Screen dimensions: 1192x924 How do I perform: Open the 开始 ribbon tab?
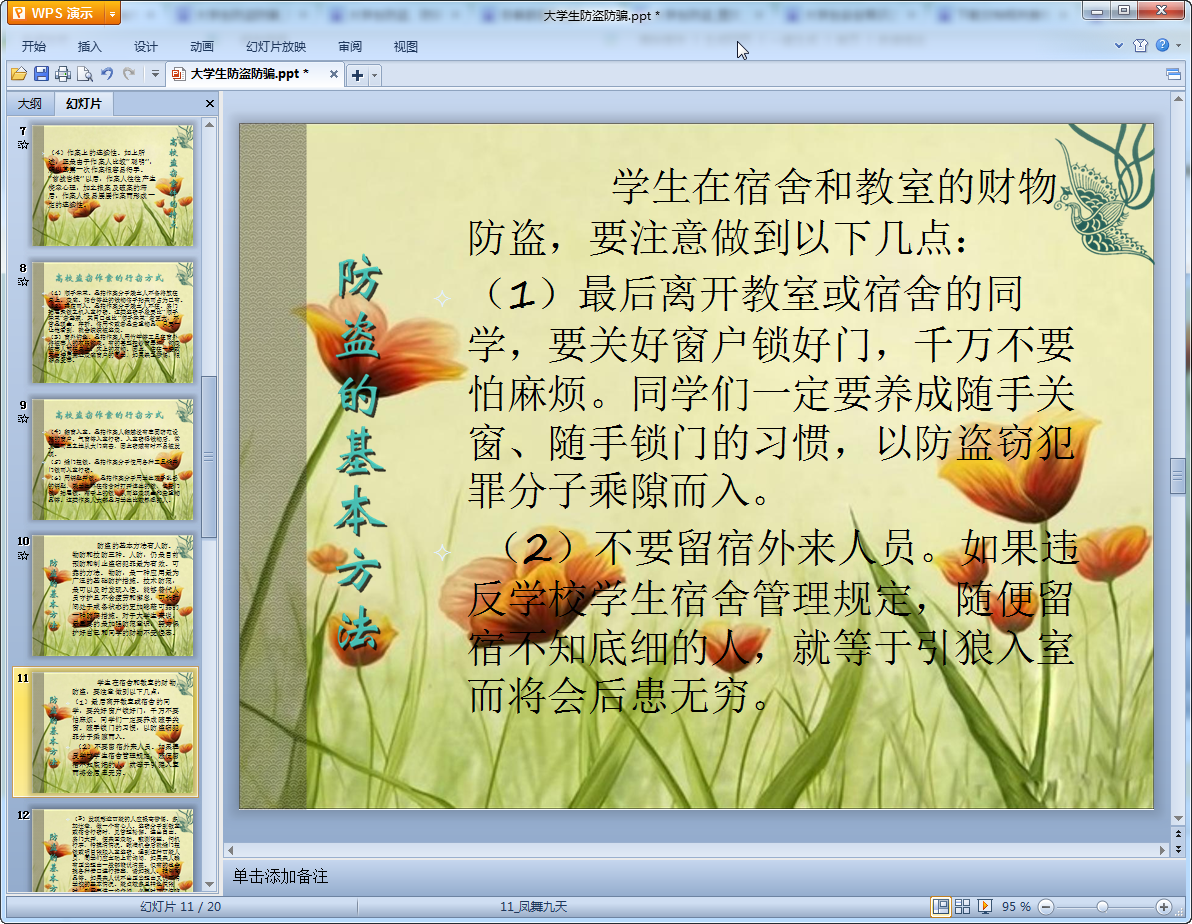click(x=34, y=46)
